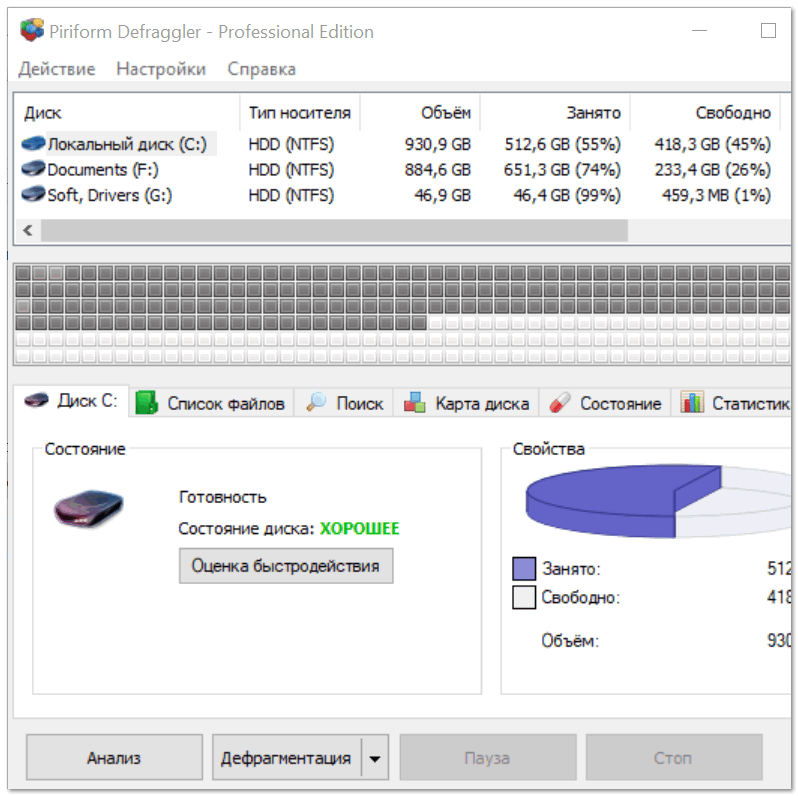
Task: Click the drive list horizontal scrollbar thumb
Action: pyautogui.click(x=334, y=231)
